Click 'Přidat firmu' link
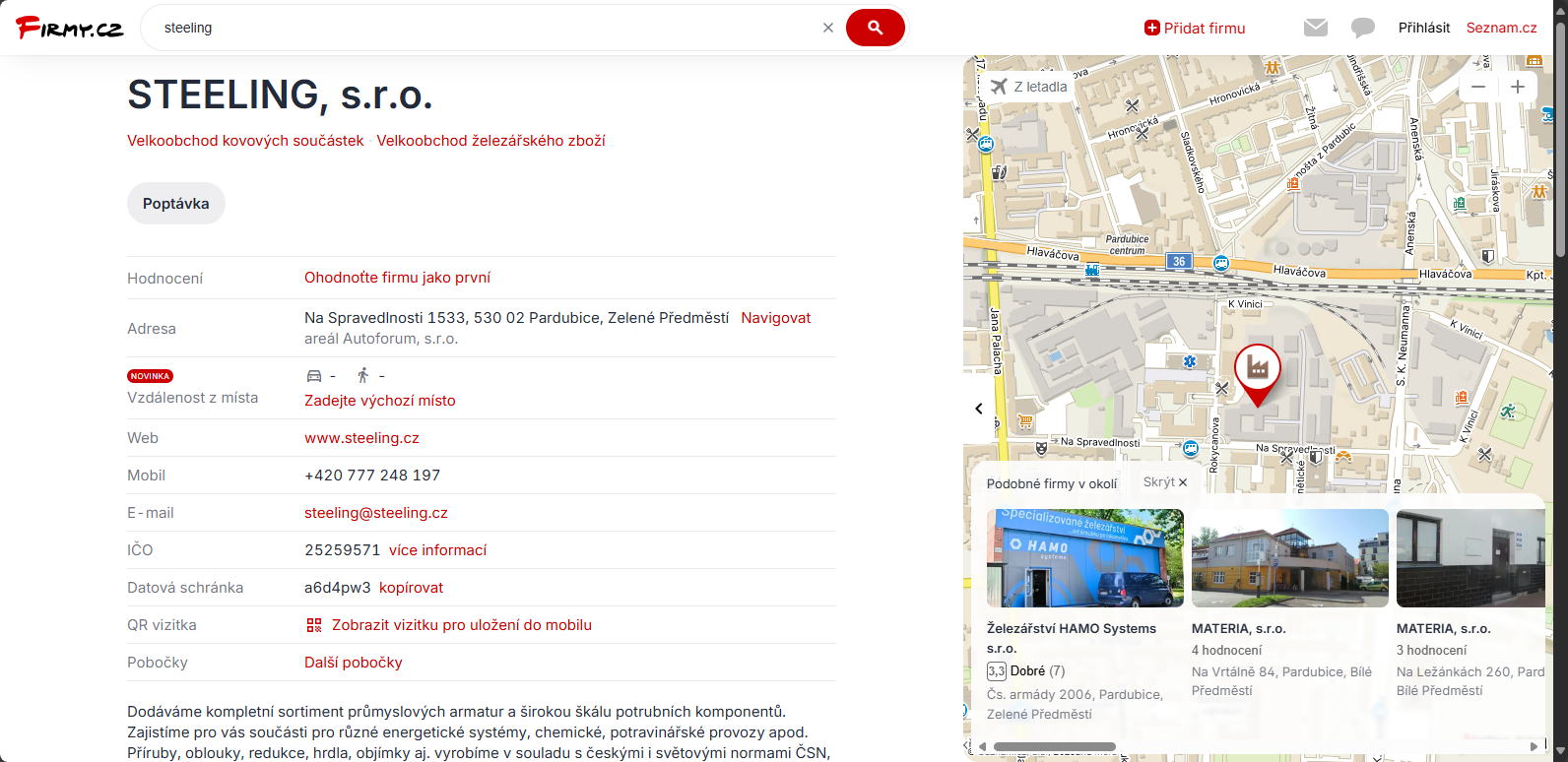This screenshot has height=762, width=1568. (x=1195, y=28)
